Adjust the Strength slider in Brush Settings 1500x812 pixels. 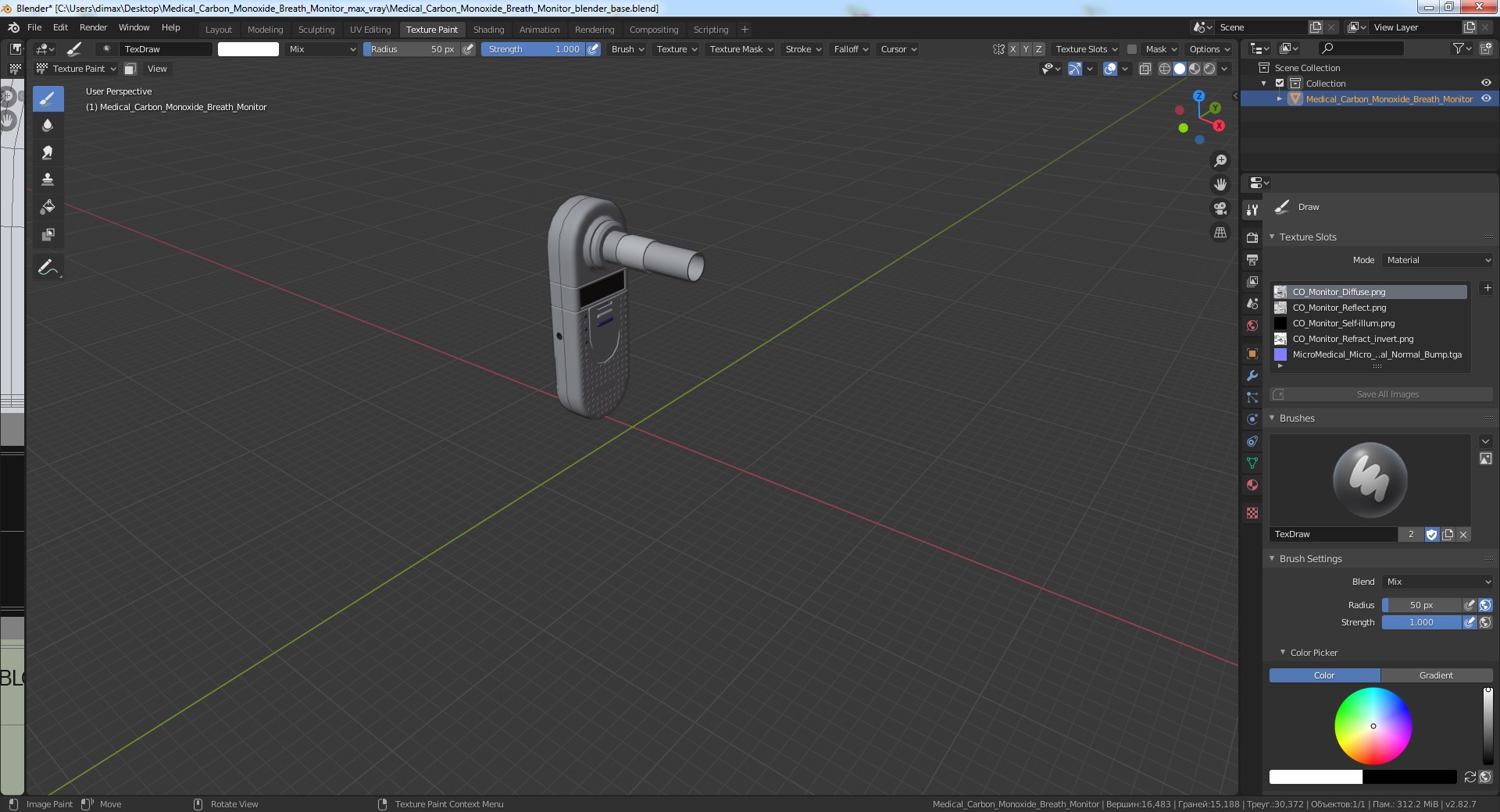coord(1421,622)
